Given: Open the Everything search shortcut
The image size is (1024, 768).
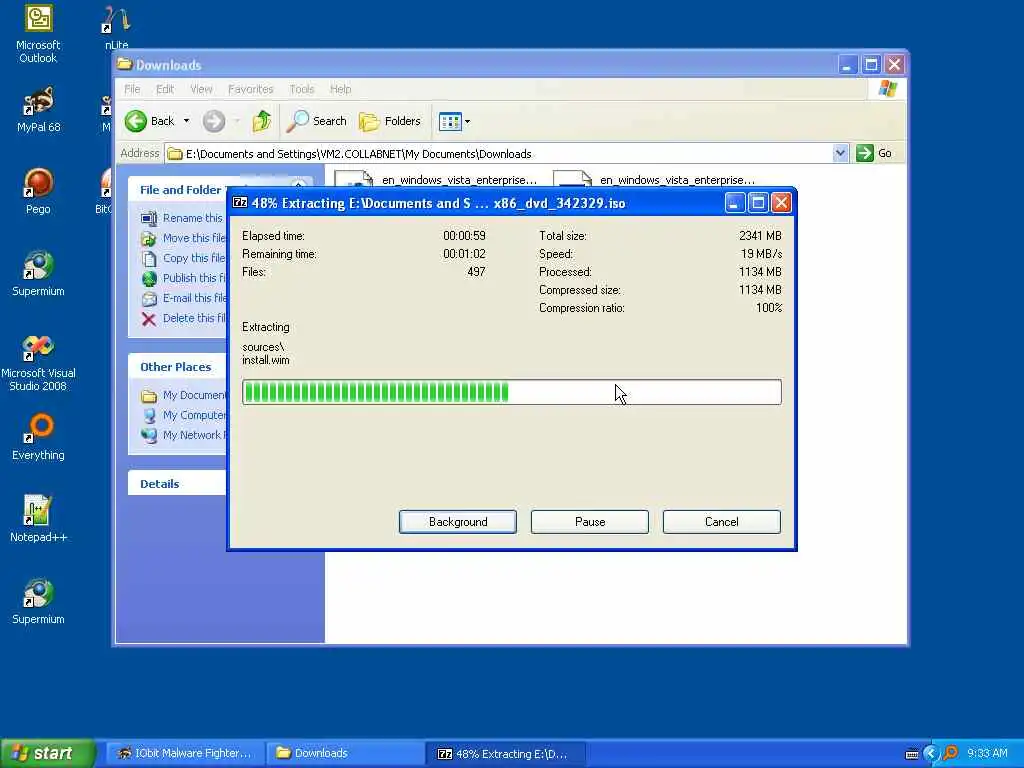Looking at the screenshot, I should click(38, 438).
